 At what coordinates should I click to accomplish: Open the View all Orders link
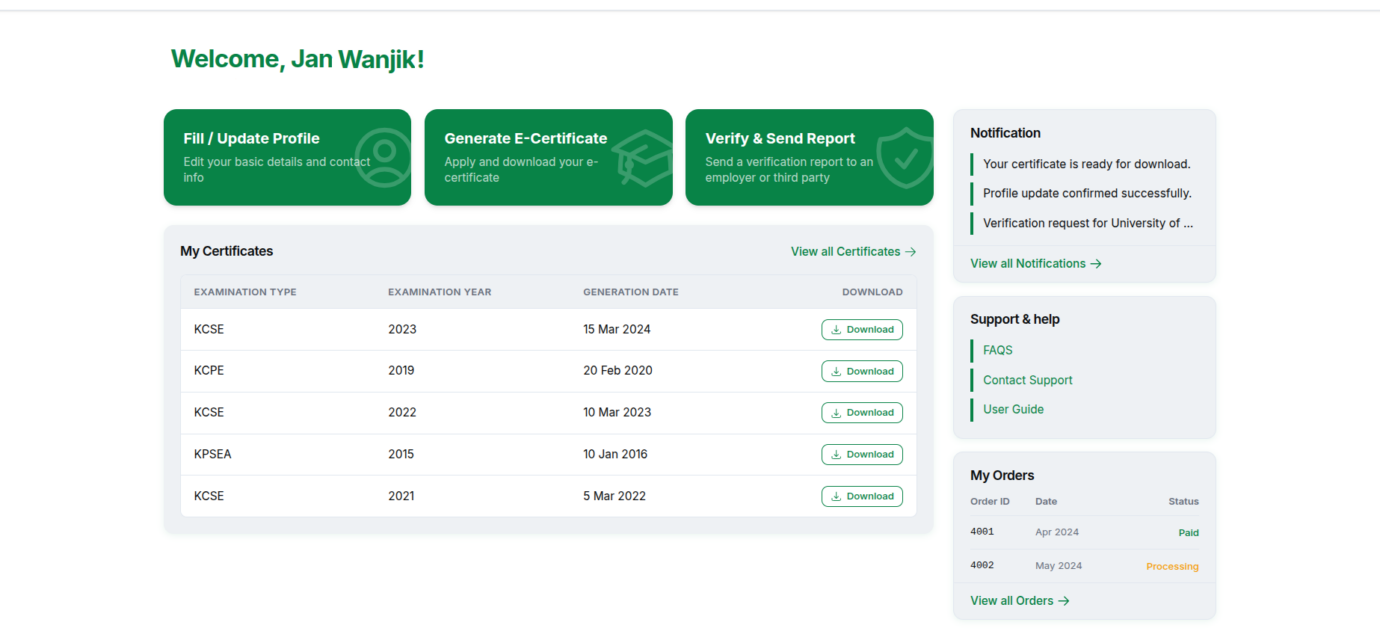click(x=1020, y=601)
